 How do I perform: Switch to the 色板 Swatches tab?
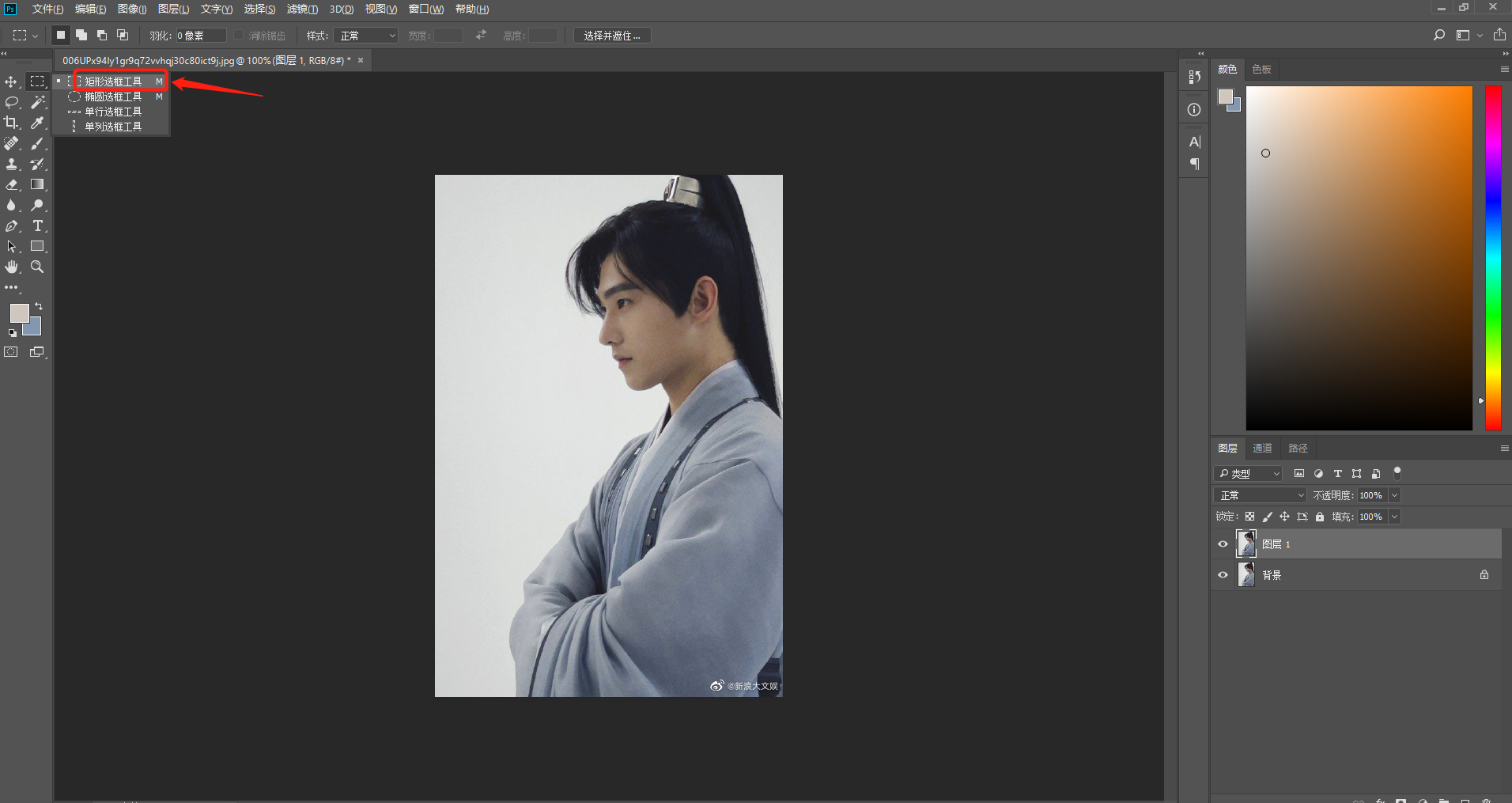(x=1261, y=69)
